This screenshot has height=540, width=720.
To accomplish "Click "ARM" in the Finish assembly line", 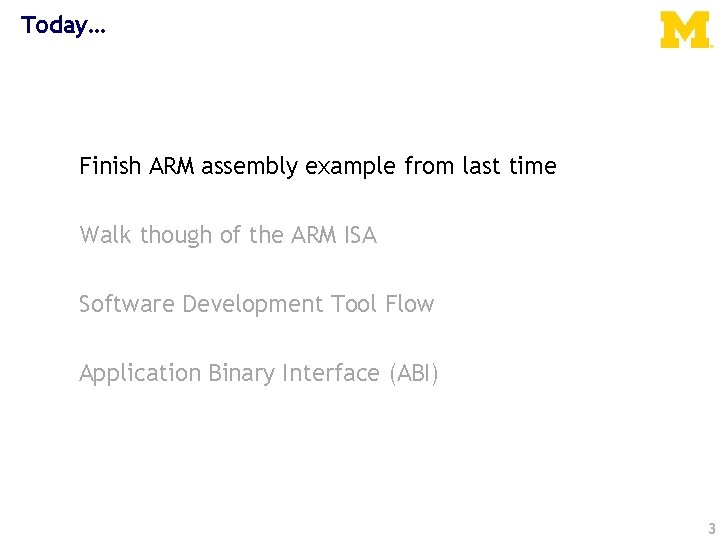I will 173,166.
